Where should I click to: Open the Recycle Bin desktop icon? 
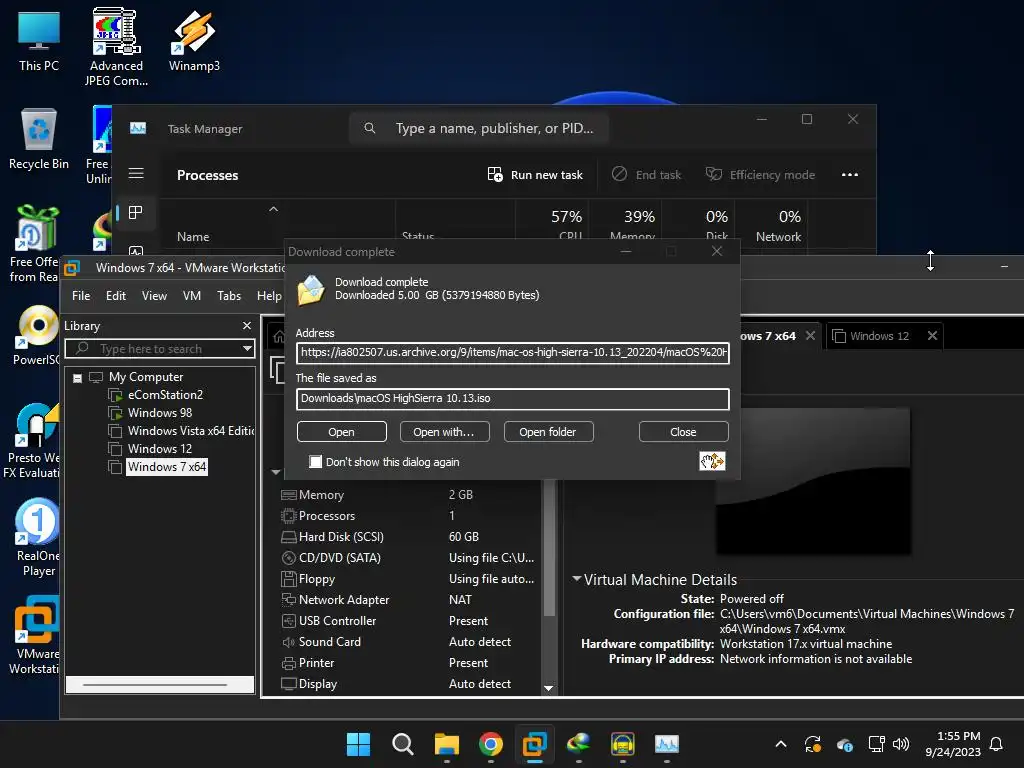(x=39, y=139)
